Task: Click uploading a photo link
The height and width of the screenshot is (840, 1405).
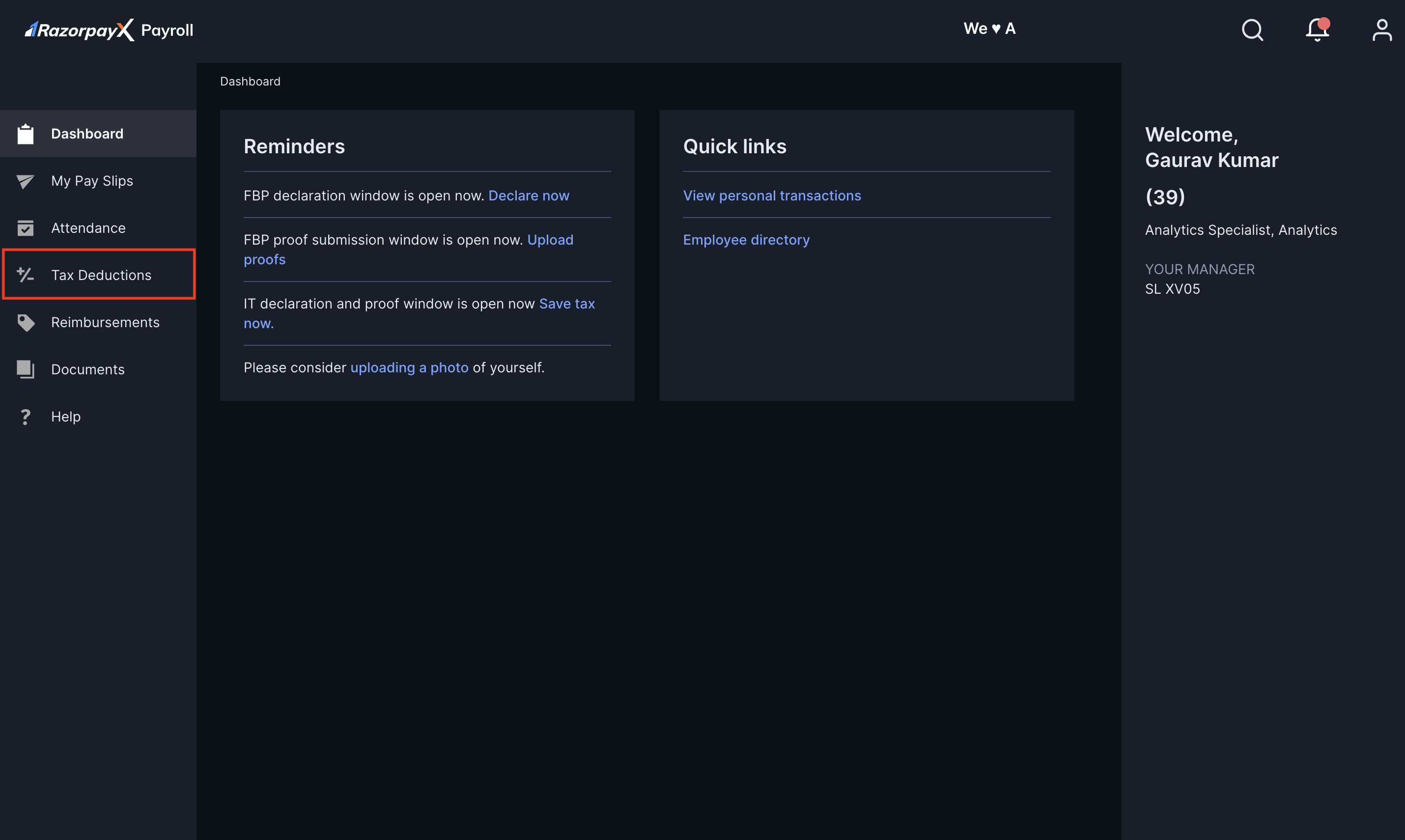Action: 409,368
